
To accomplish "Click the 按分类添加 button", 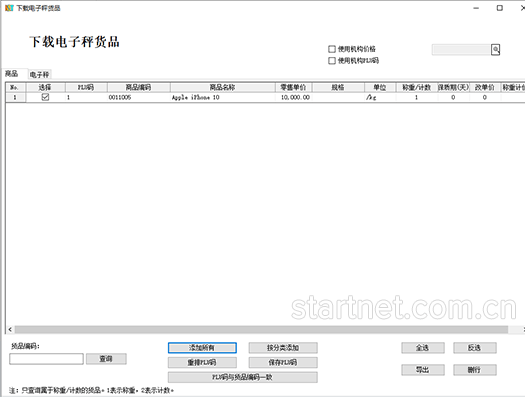I will pyautogui.click(x=283, y=348).
